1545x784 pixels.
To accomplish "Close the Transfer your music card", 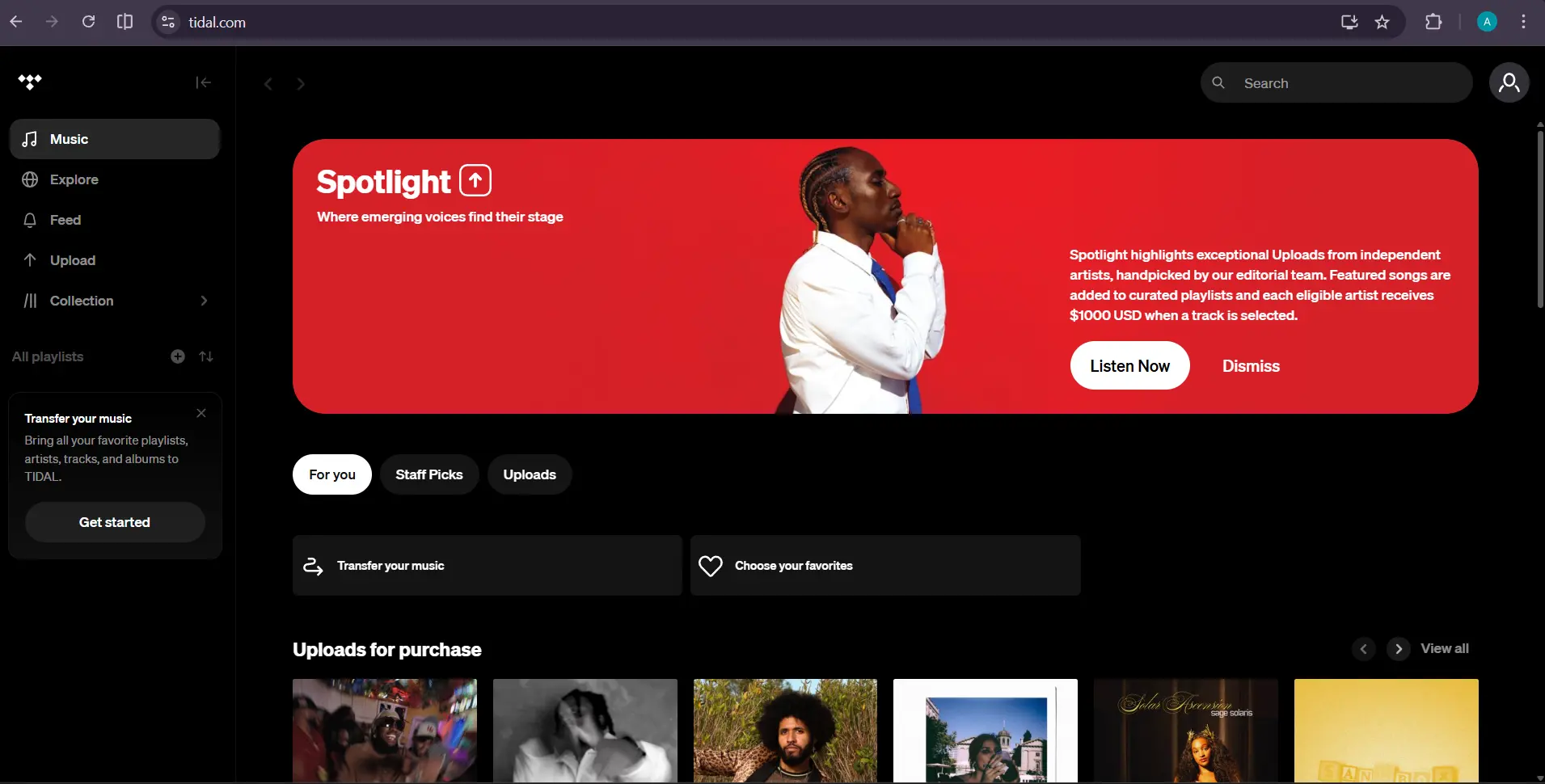I will [x=201, y=413].
